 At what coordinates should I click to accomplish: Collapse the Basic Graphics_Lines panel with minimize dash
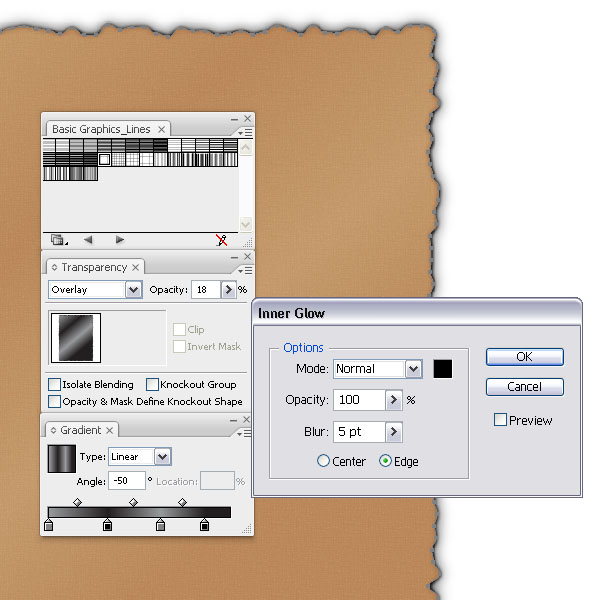point(234,120)
